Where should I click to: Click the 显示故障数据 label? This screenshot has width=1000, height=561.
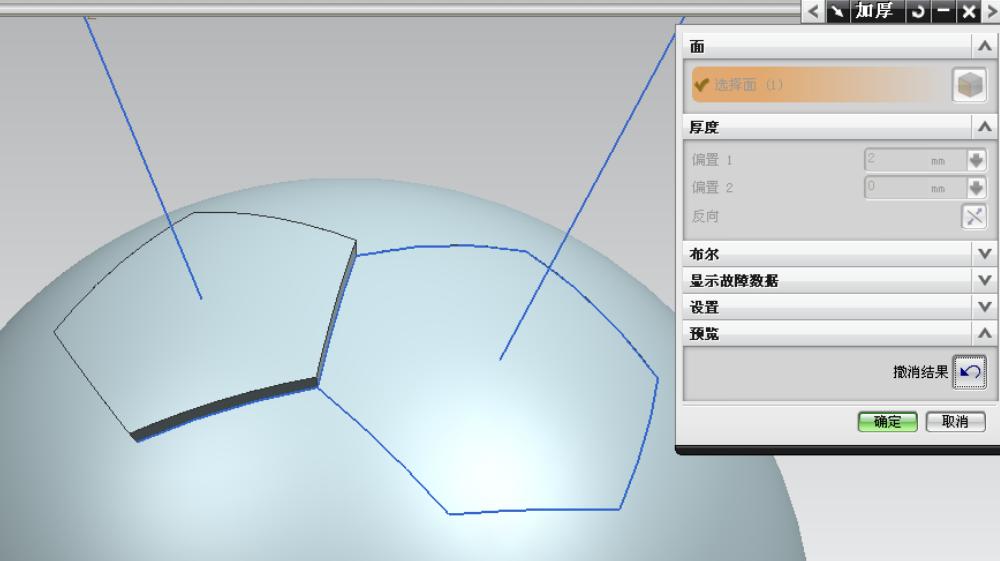point(734,280)
